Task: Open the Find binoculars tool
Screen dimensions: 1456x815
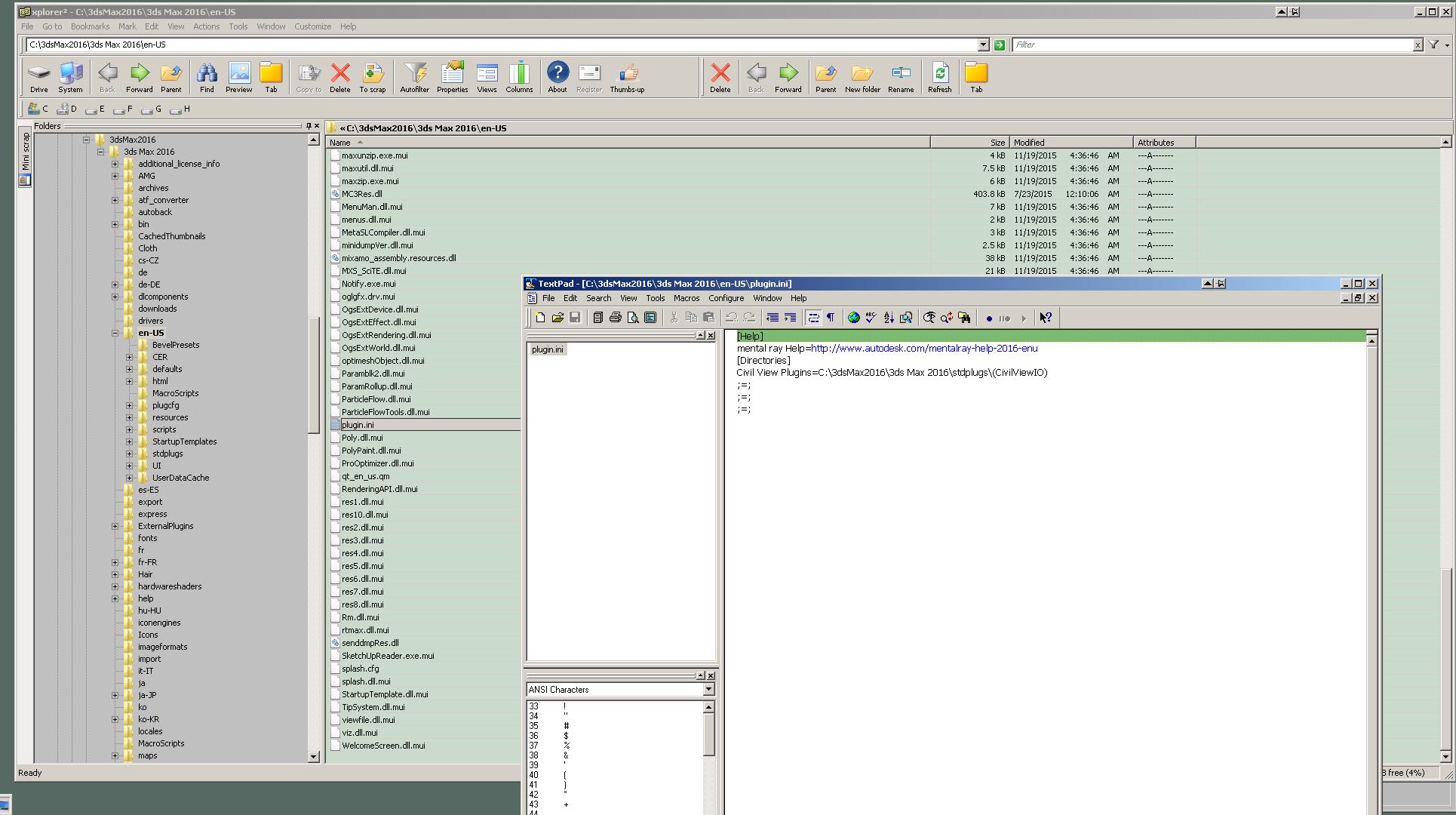Action: click(207, 78)
